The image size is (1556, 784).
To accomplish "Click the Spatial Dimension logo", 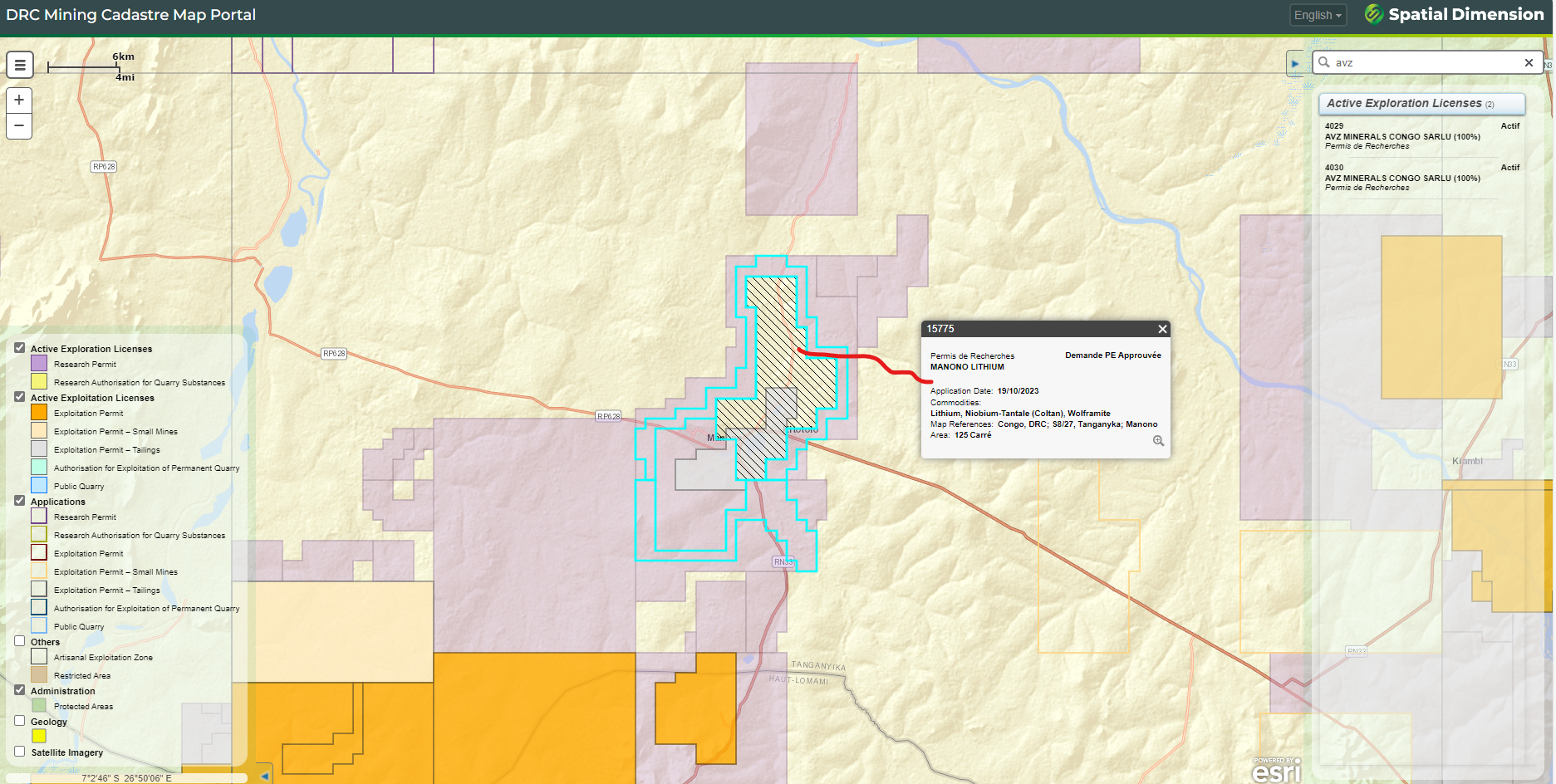I will (1454, 15).
